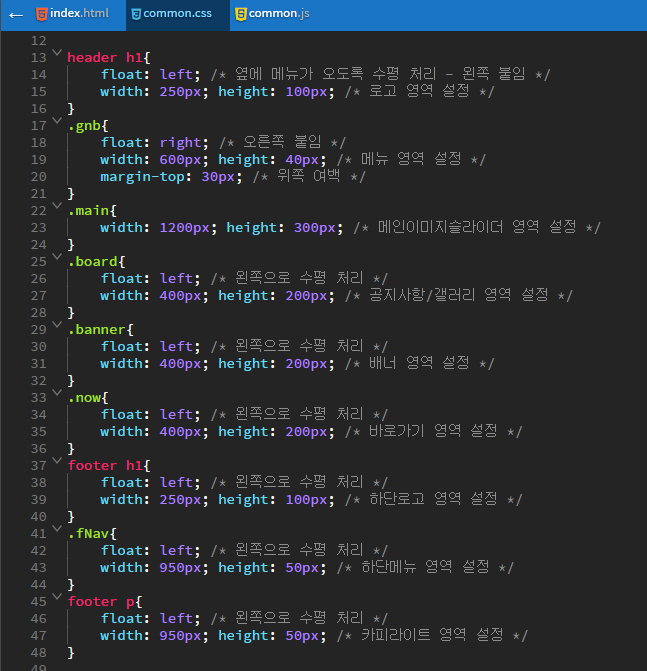Collapse the header h1 rule fold arrow
Viewport: 647px width, 671px height.
pyautogui.click(x=57, y=53)
